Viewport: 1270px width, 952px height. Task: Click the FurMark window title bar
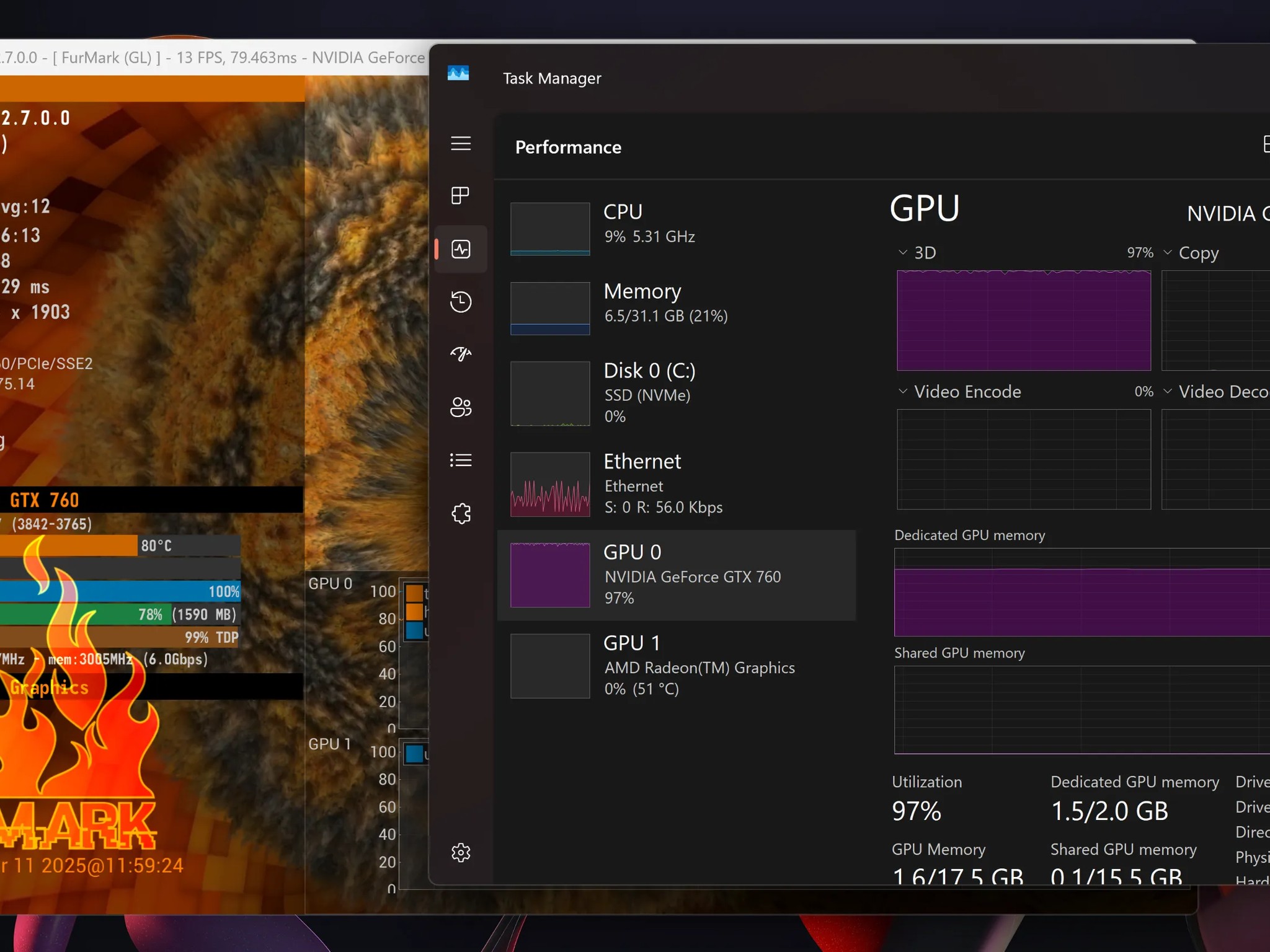214,58
